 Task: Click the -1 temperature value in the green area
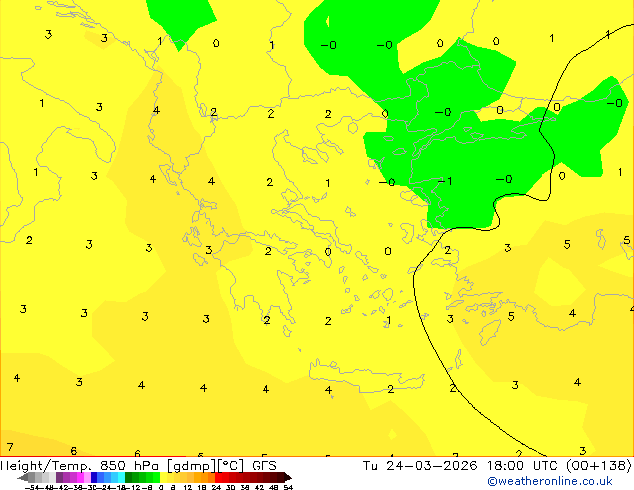445,181
